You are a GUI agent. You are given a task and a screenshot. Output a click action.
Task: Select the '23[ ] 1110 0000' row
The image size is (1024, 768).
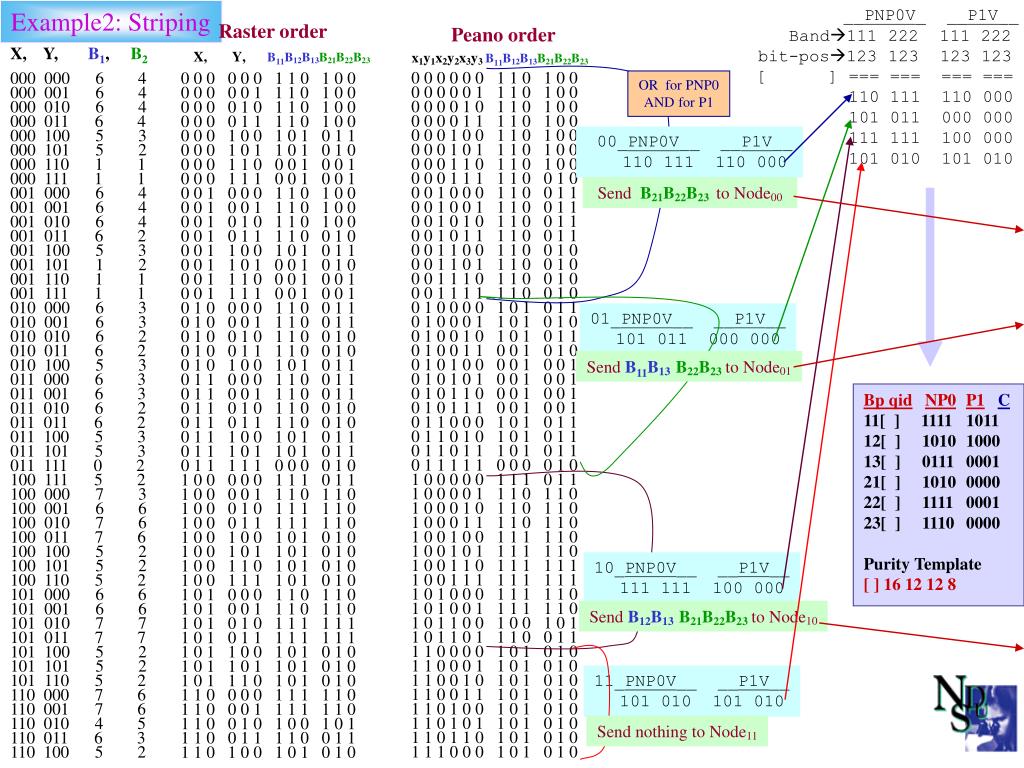931,523
